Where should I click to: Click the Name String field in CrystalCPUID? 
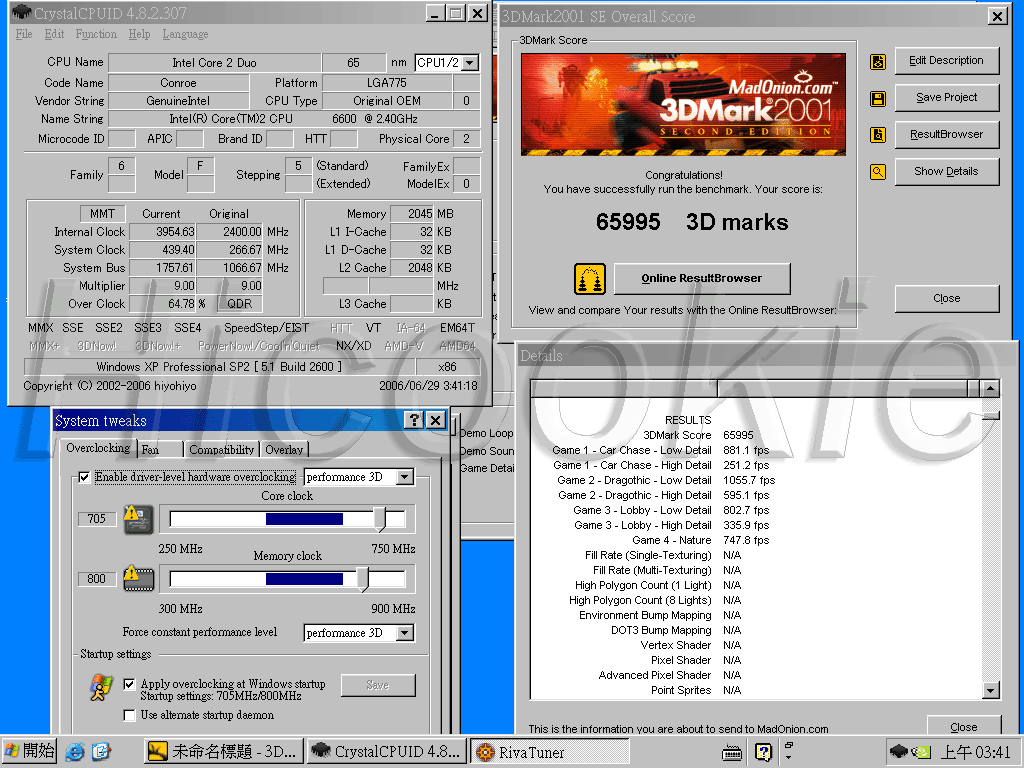(294, 119)
